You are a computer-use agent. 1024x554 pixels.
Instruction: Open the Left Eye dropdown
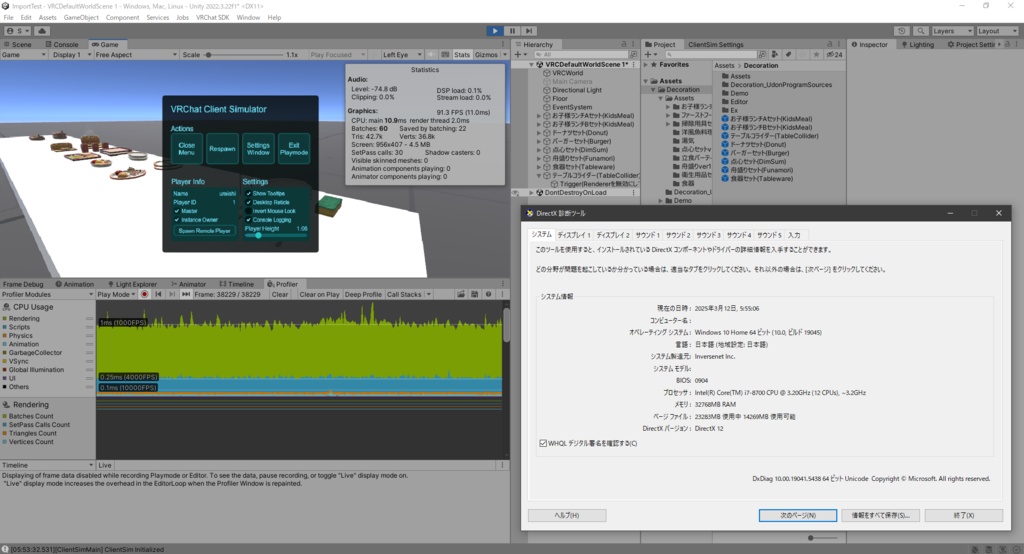(x=402, y=55)
